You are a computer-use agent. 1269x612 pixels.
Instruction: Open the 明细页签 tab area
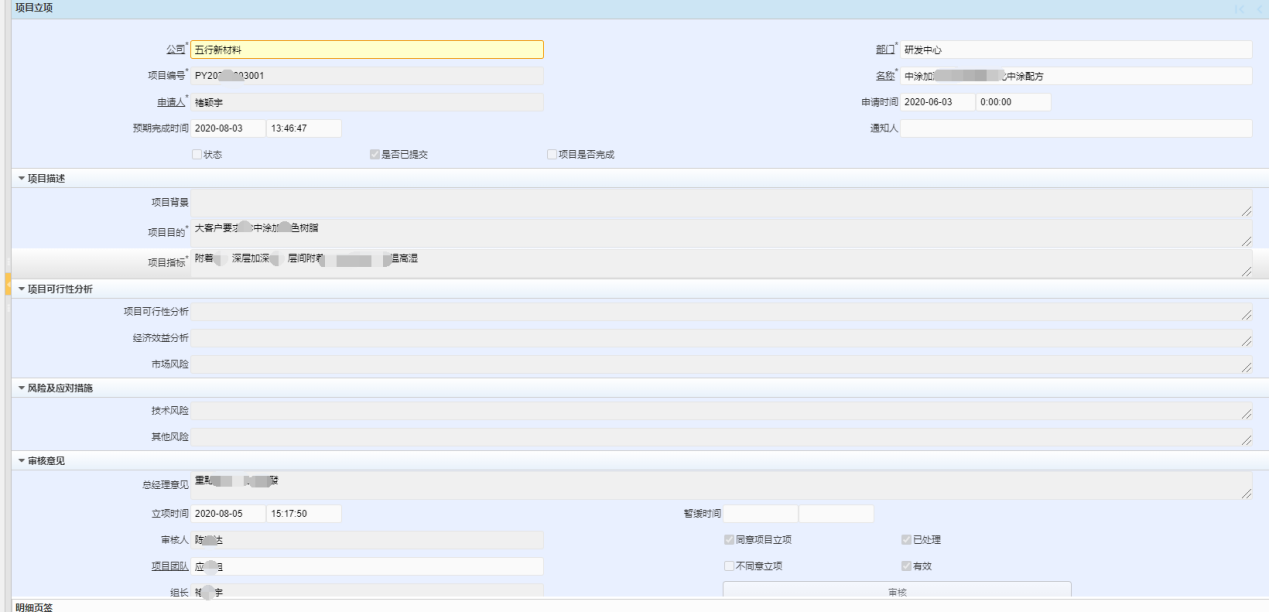(35, 606)
